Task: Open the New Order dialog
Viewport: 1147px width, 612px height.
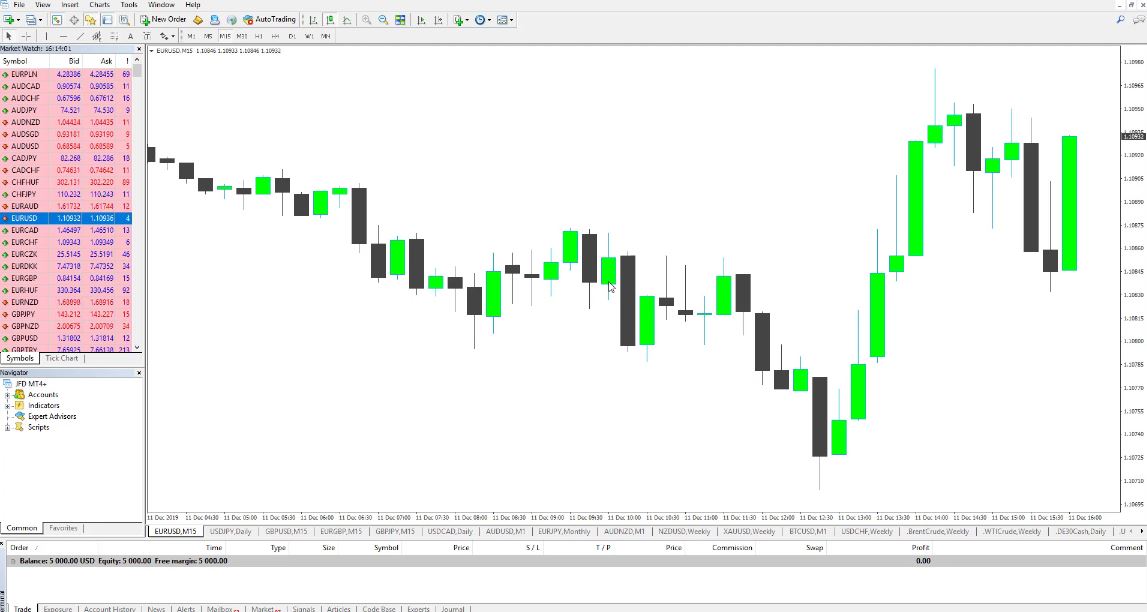Action: 163,19
